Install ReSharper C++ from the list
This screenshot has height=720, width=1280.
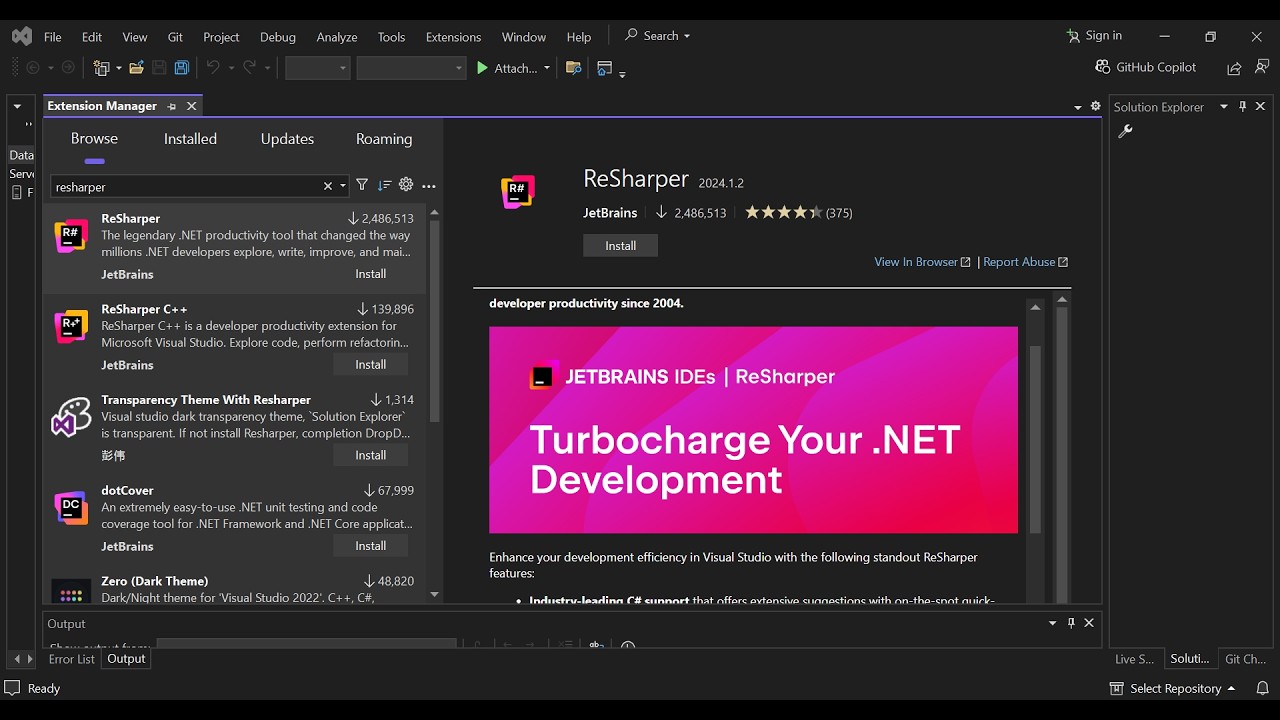[x=370, y=364]
